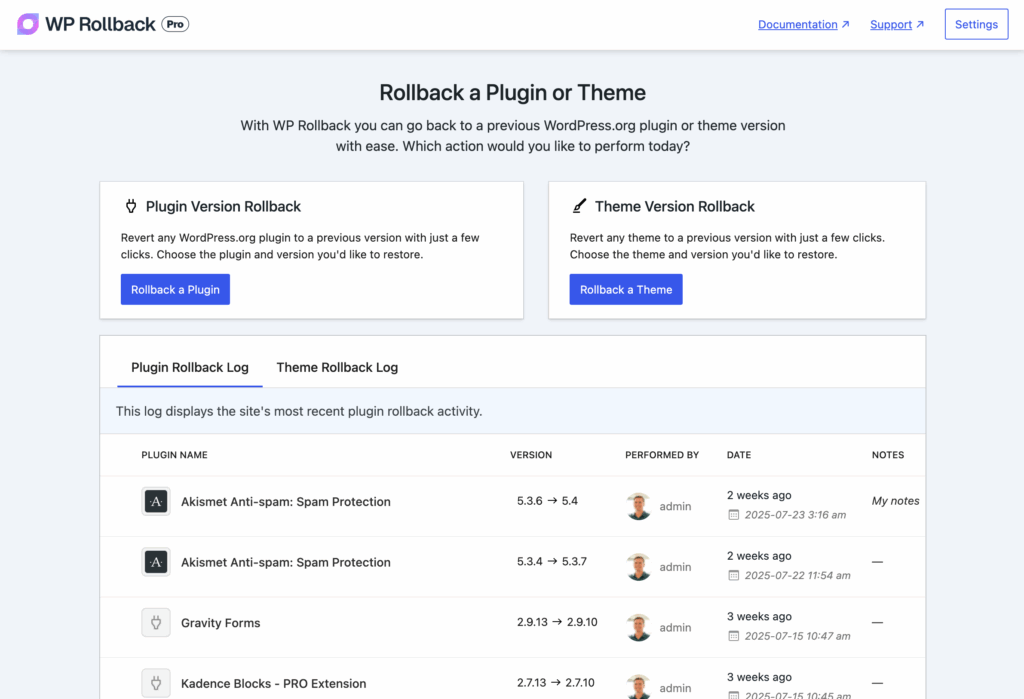
Task: Click the Akismet icon in the 5.3.4 row
Action: [x=156, y=562]
